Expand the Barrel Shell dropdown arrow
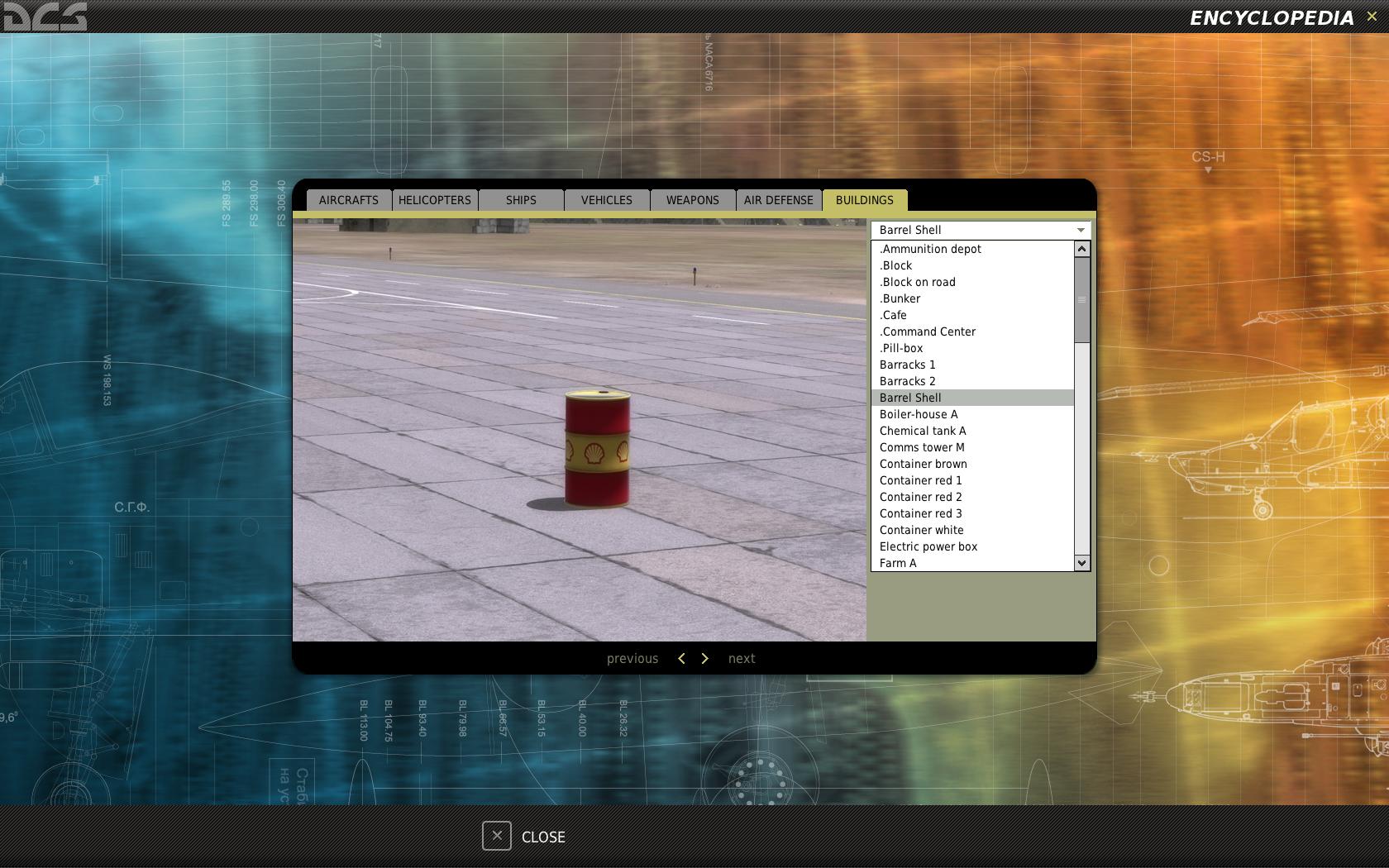 [x=1080, y=230]
